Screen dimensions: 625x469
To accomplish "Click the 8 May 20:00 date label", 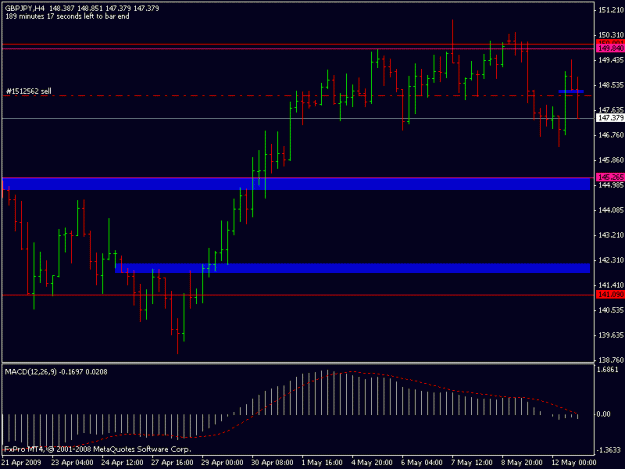I will 522,462.
